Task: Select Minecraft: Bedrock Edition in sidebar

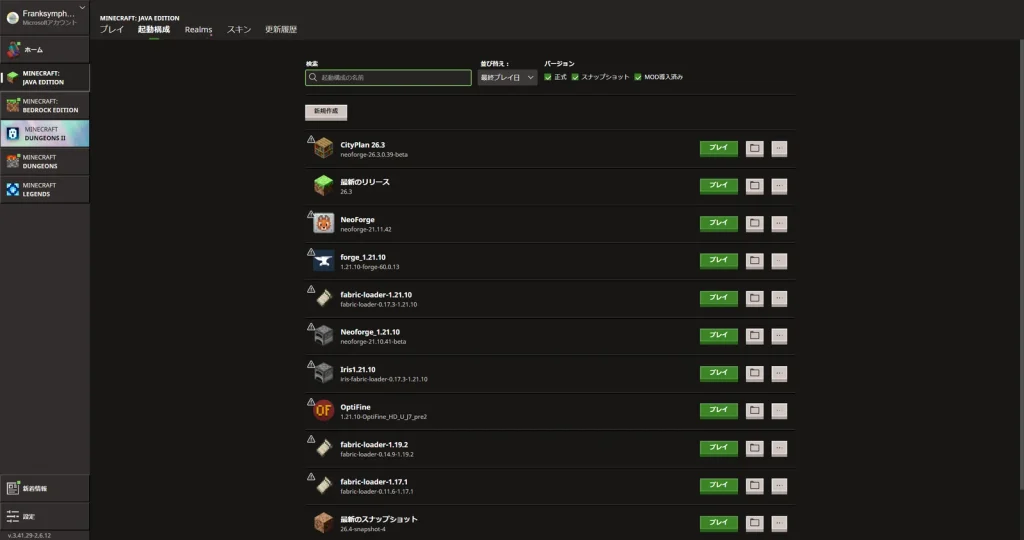Action: tap(44, 106)
